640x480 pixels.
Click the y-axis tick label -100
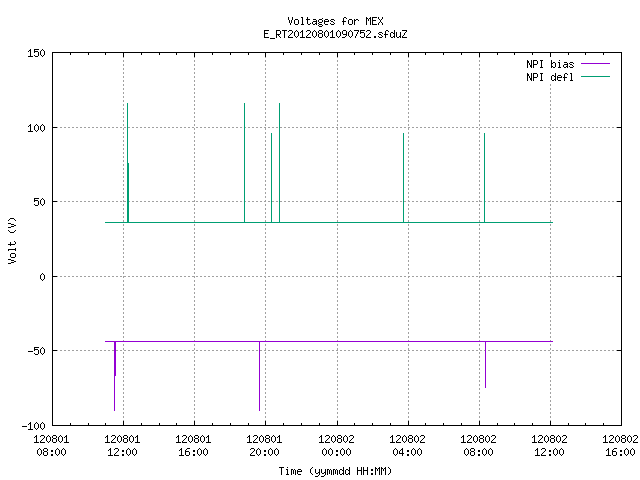(33, 426)
